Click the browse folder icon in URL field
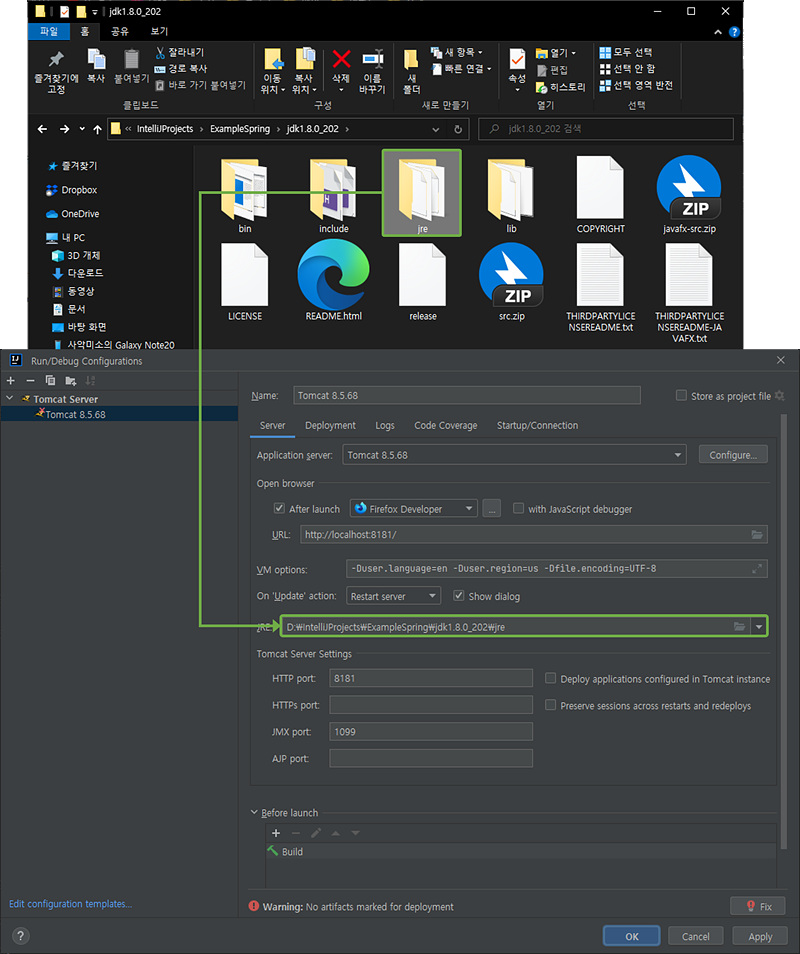 tap(757, 535)
